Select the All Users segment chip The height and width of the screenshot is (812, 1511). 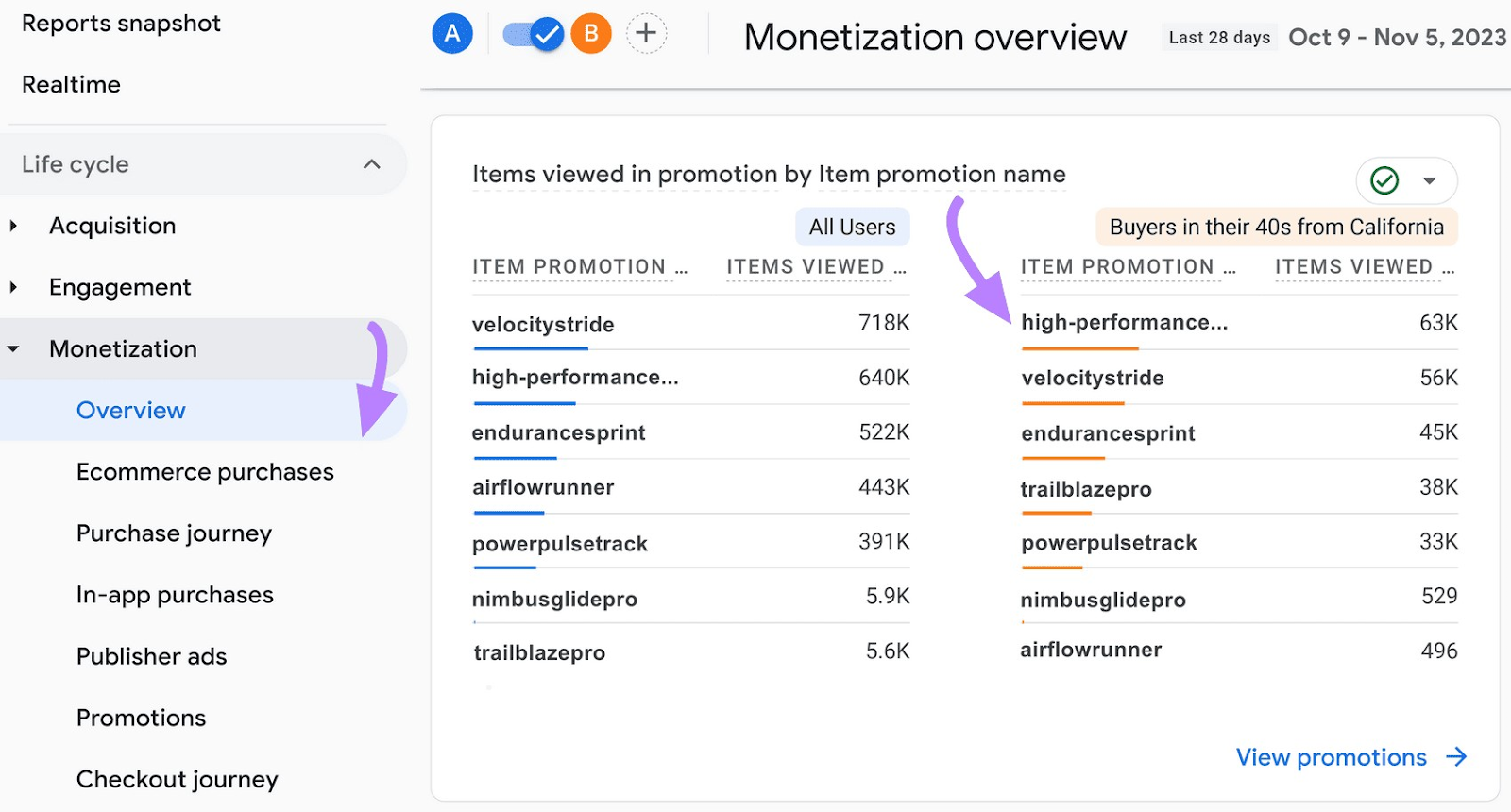(x=851, y=227)
